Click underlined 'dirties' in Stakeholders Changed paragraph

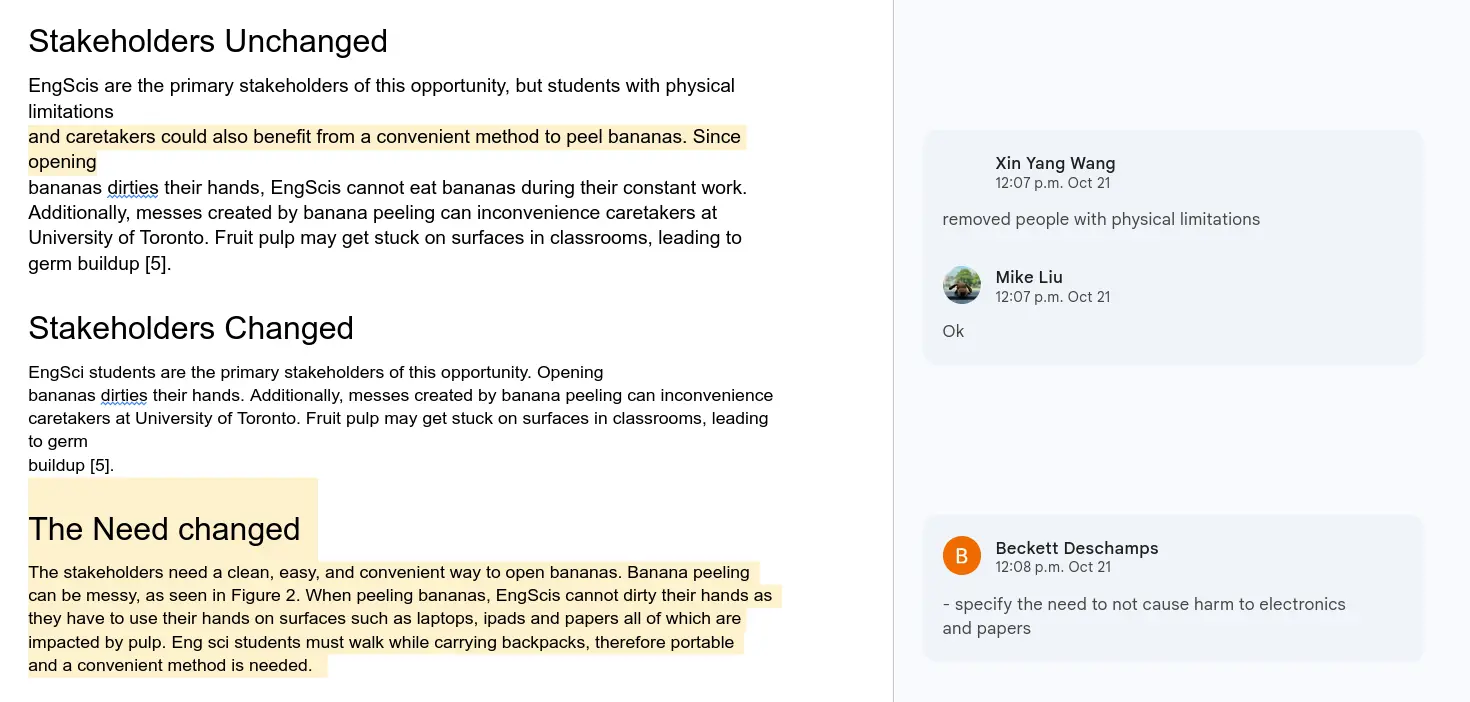(x=122, y=395)
